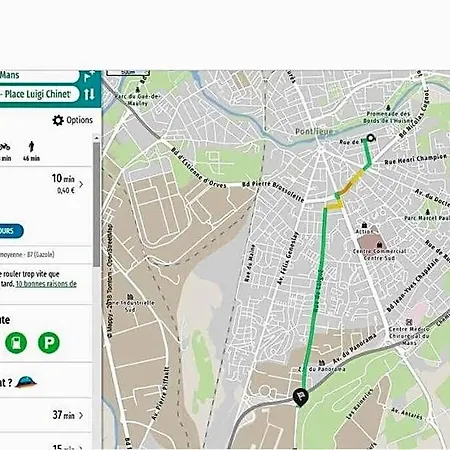Click the "Bd Pierre Brossolette" label
Screen dimensions: 450x450
(x=273, y=191)
